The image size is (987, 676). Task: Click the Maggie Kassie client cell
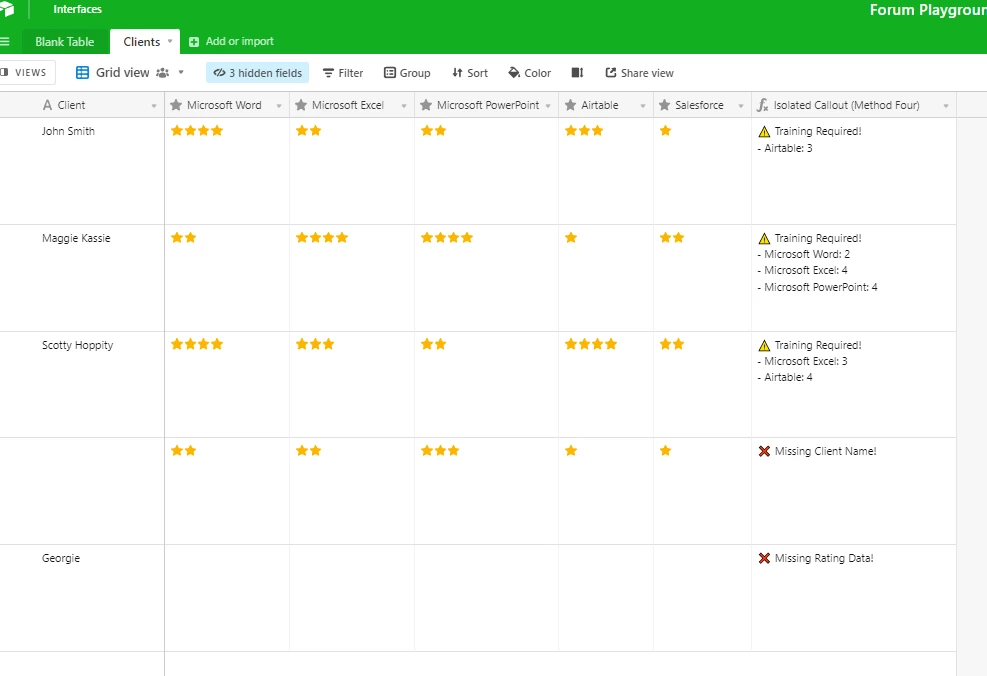click(82, 278)
